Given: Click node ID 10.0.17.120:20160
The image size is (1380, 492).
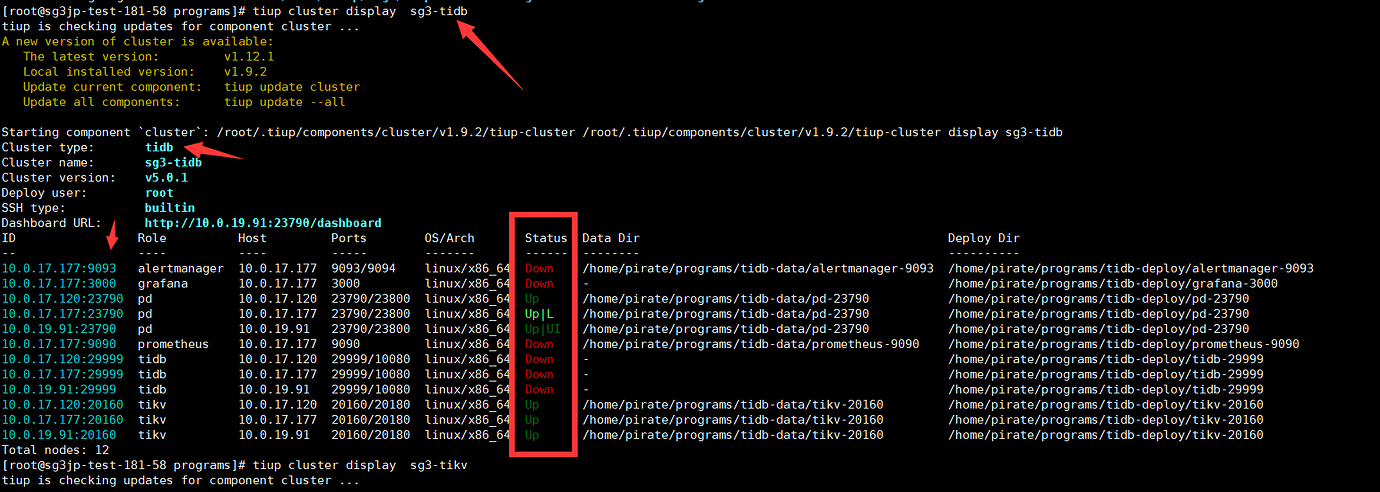Looking at the screenshot, I should pos(63,405).
